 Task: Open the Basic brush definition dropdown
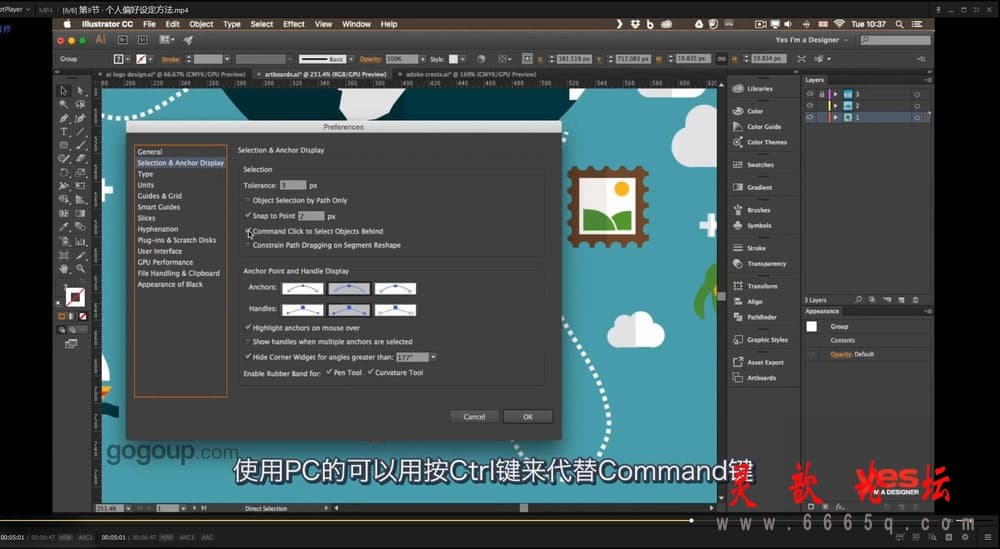pyautogui.click(x=349, y=59)
